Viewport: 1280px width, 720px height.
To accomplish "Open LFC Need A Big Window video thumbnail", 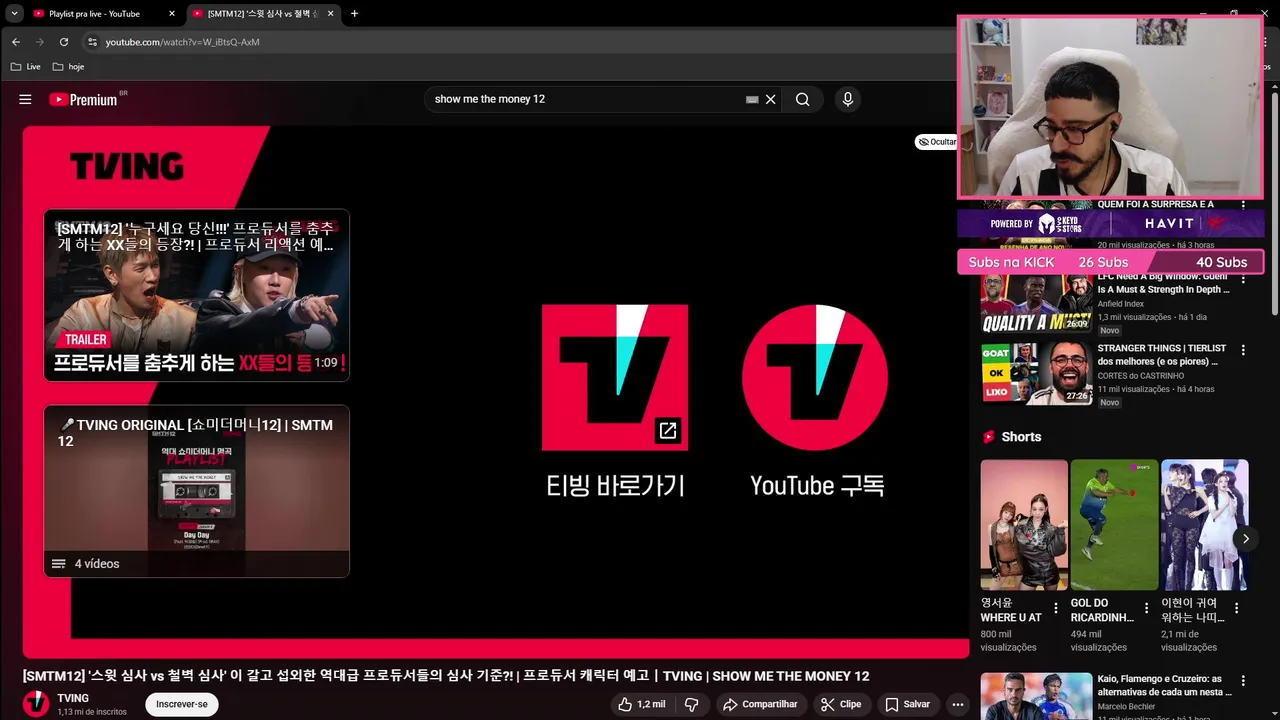I will click(x=1036, y=304).
